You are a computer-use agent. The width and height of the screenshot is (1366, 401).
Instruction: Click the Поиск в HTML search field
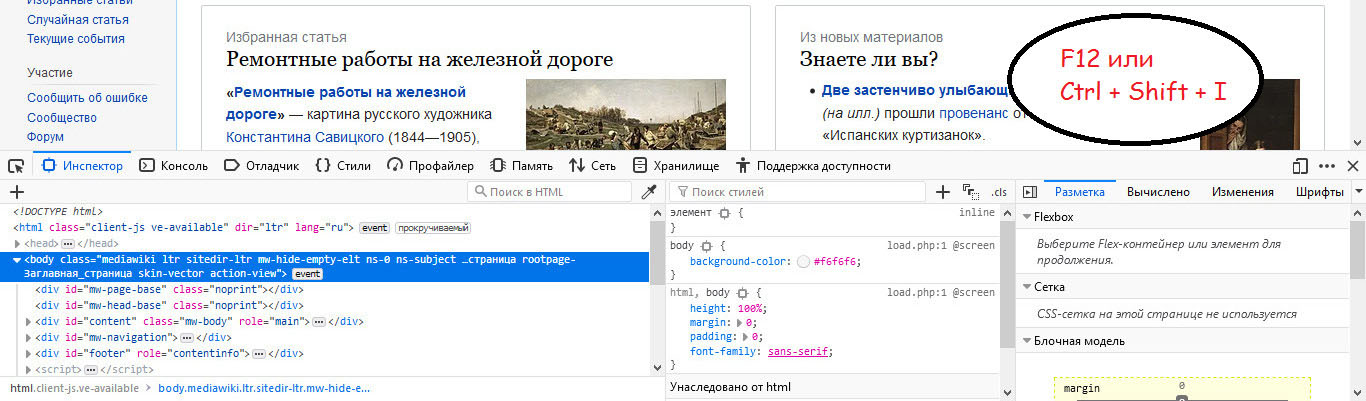point(551,192)
